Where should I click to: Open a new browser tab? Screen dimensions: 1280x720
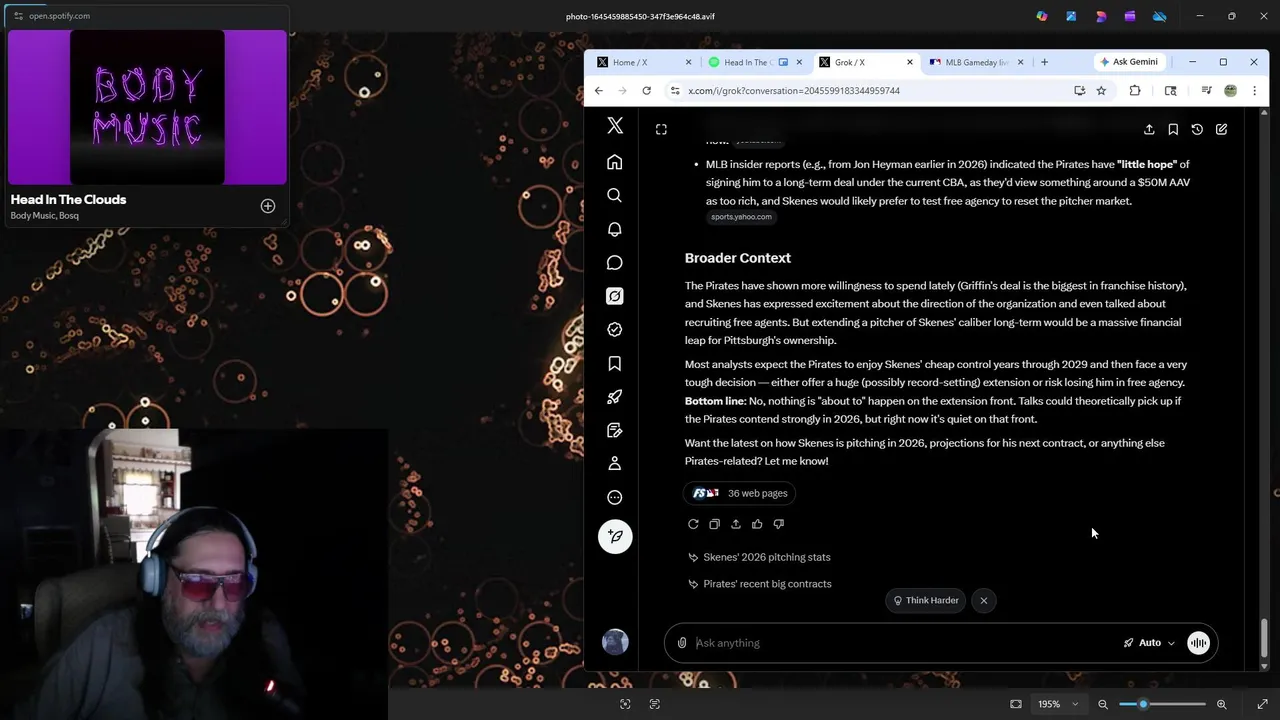tap(1044, 62)
